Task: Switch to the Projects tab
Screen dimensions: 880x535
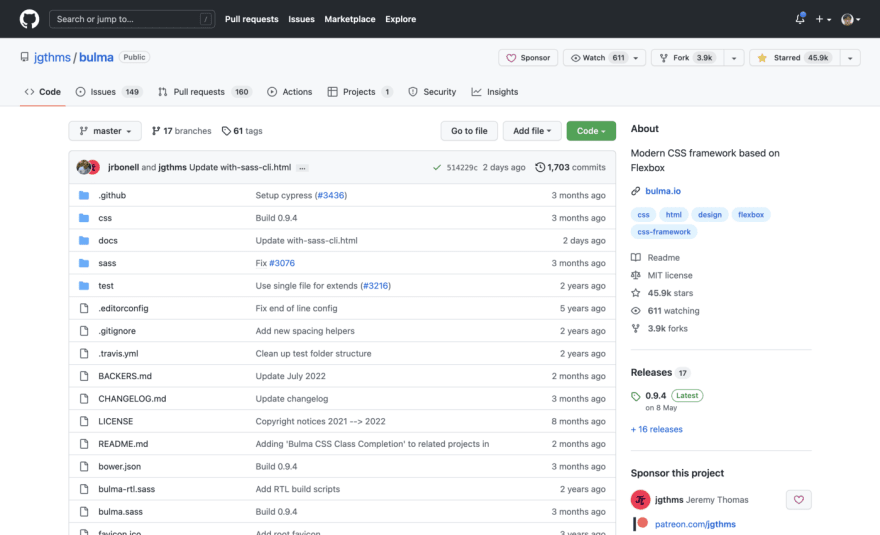Action: click(360, 92)
